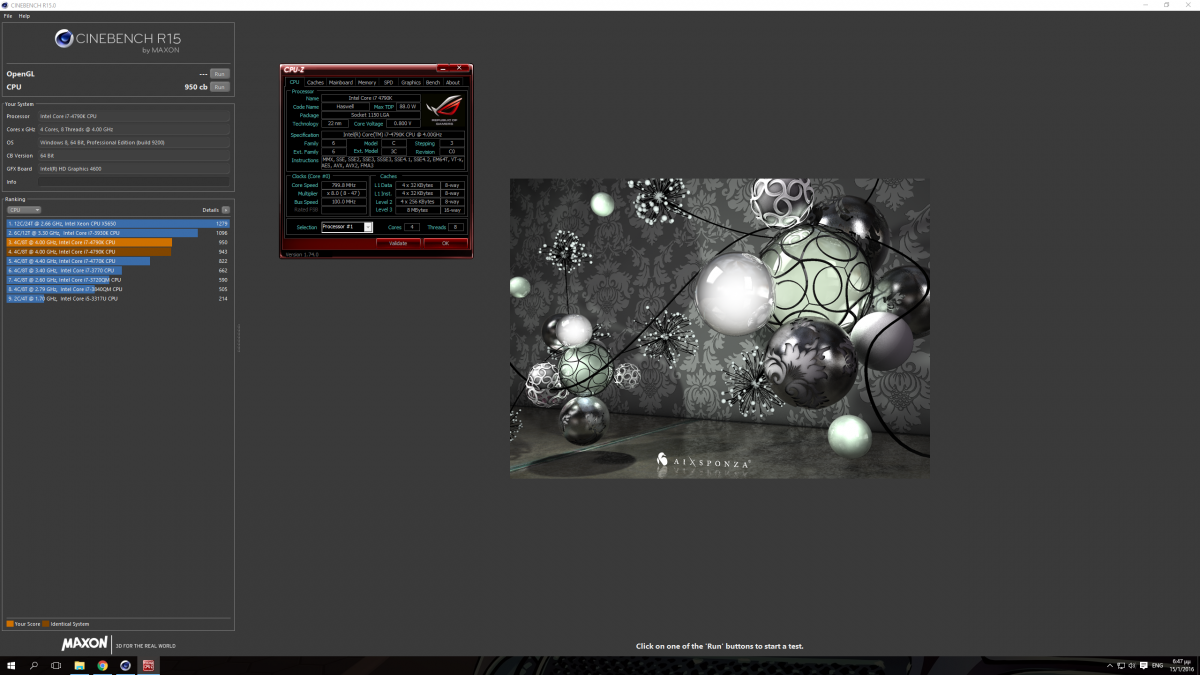The image size is (1200, 675).
Task: Click the Specification value in CPU-Z
Action: tap(392, 135)
